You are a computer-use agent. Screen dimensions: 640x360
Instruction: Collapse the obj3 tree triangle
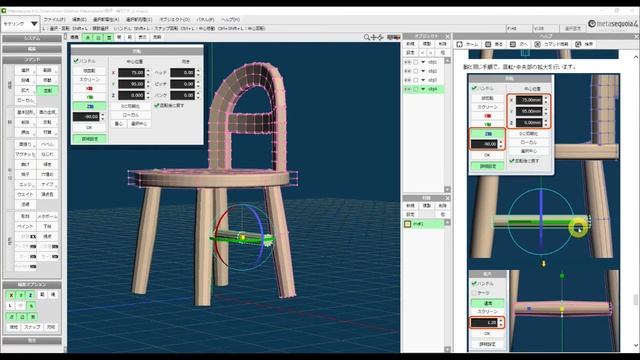423,80
